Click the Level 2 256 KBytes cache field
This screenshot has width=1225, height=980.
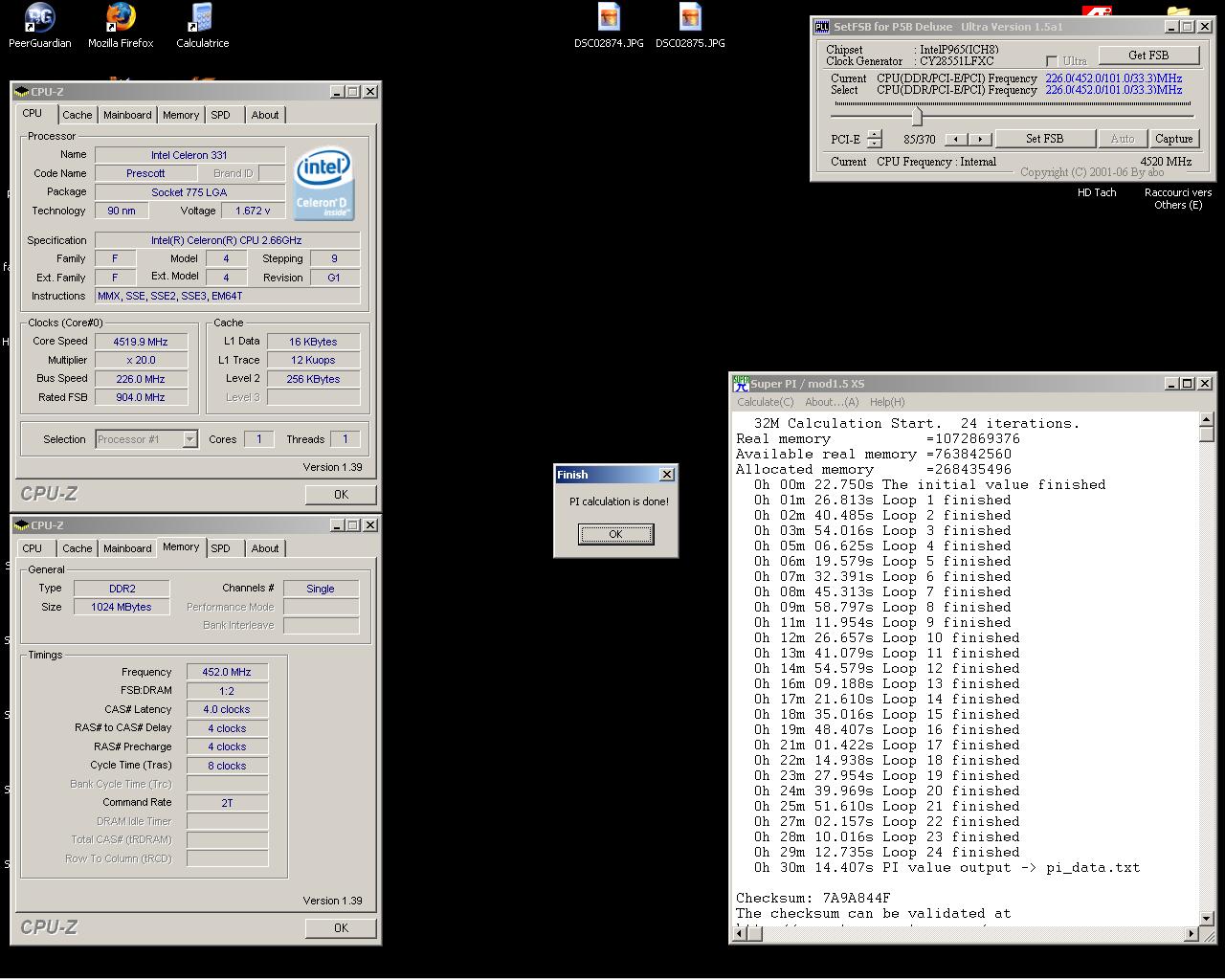tap(313, 379)
